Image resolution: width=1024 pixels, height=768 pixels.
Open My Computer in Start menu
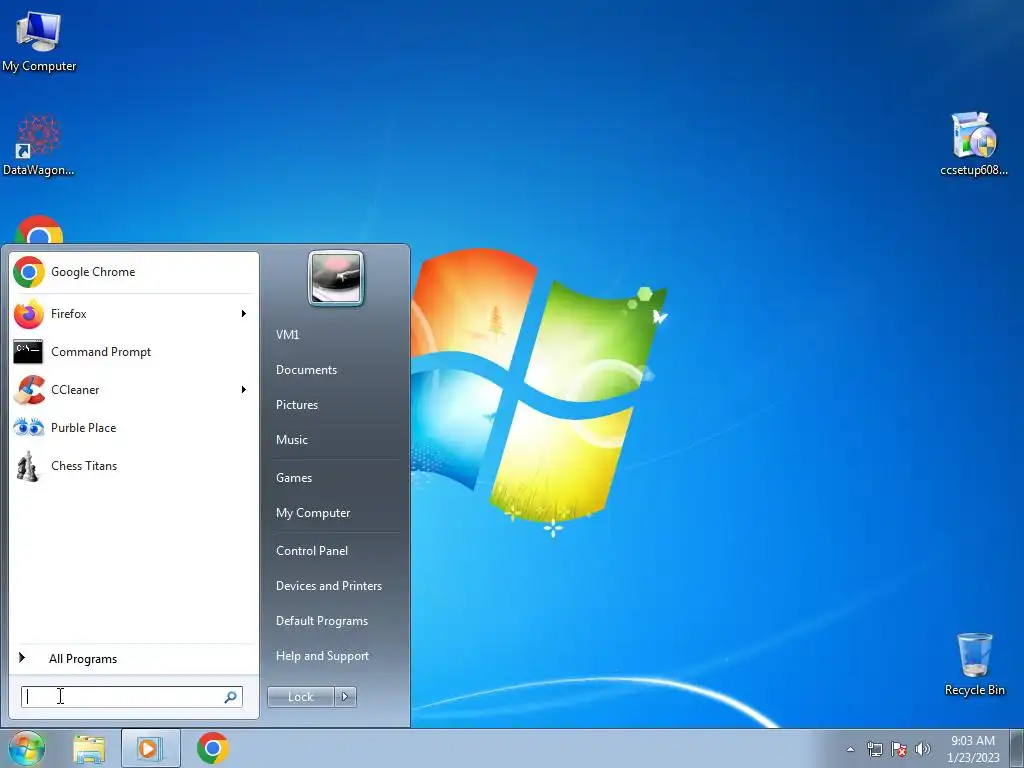(x=313, y=513)
